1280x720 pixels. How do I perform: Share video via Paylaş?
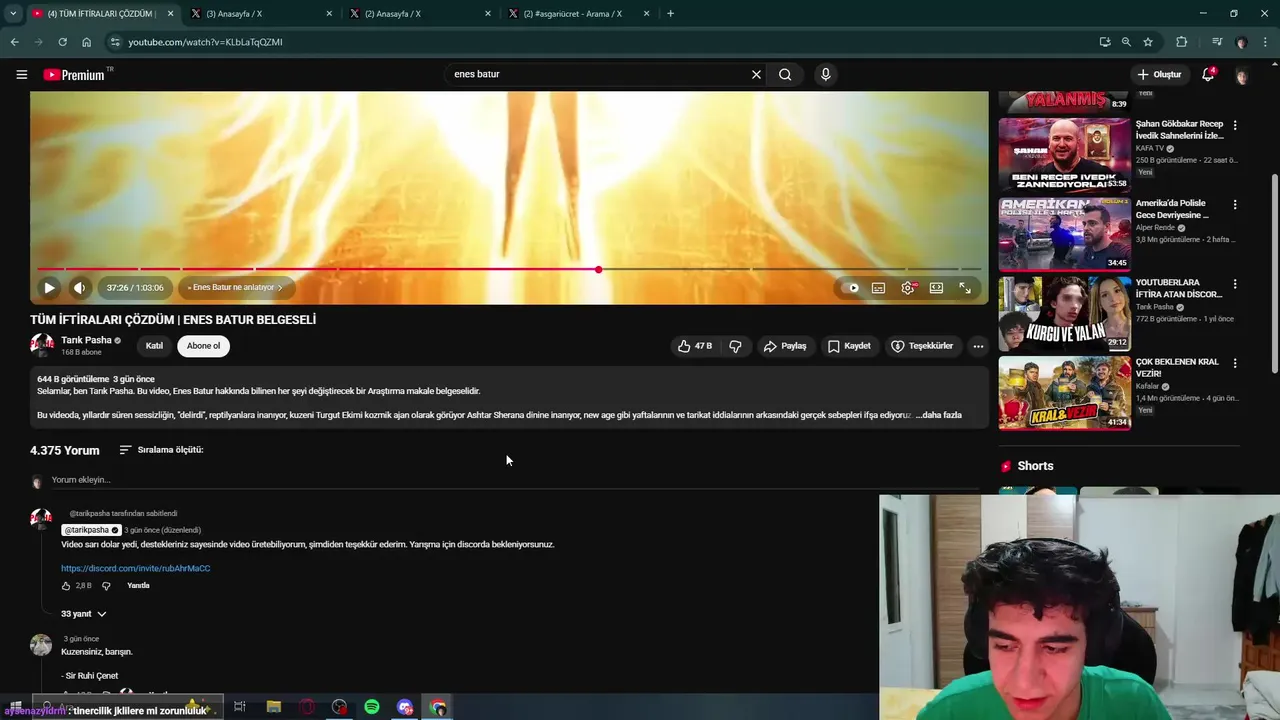(x=785, y=346)
